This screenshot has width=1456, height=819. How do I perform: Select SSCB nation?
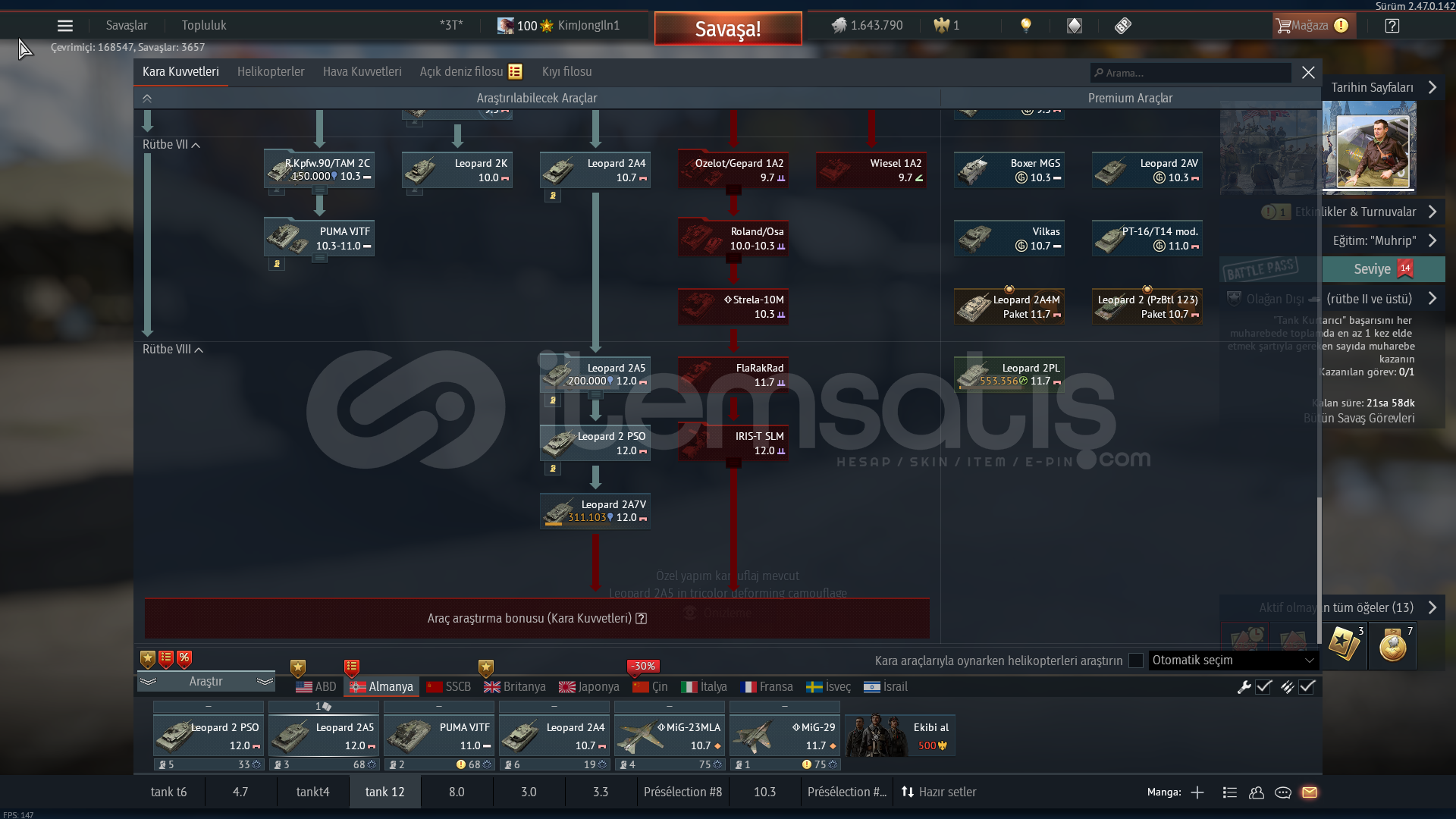[x=448, y=686]
